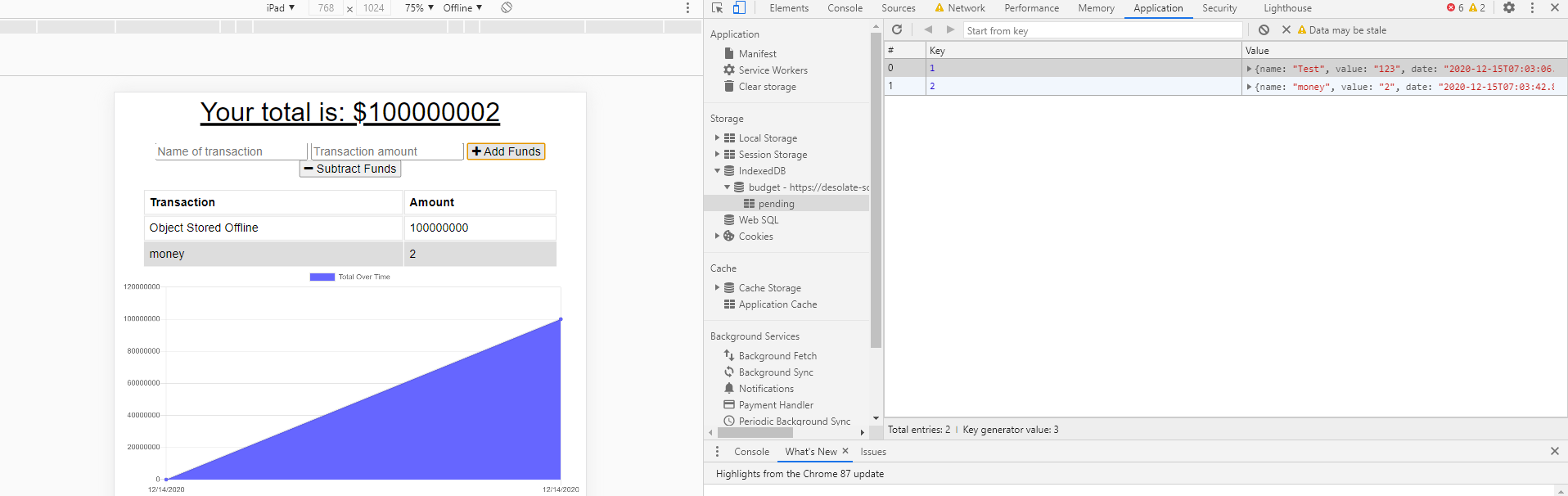1568x496 pixels.
Task: Refresh the IndexedDB pending store
Action: [897, 29]
